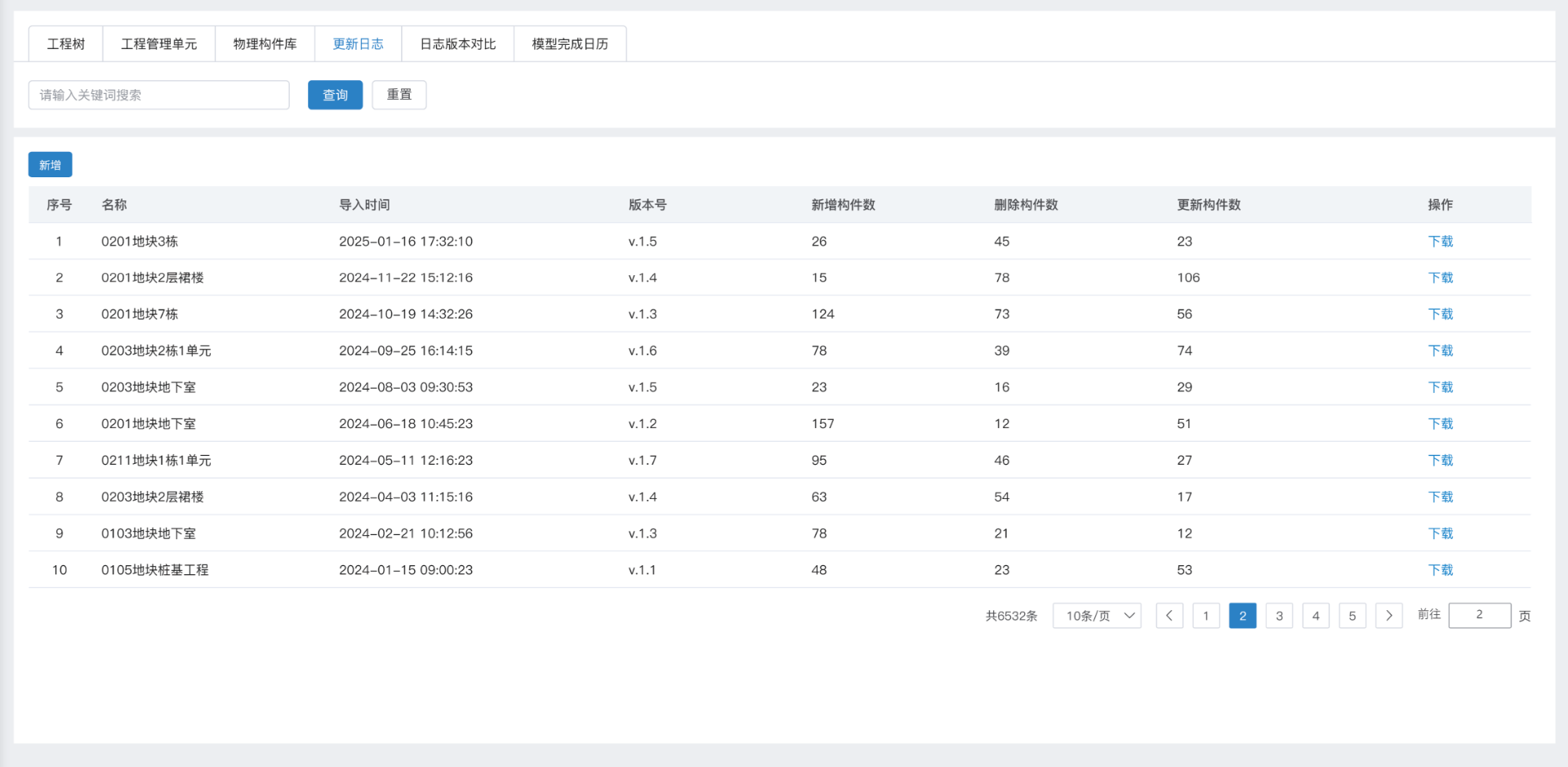1568x767 pixels.
Task: Click the 查询 search button
Action: (x=335, y=95)
